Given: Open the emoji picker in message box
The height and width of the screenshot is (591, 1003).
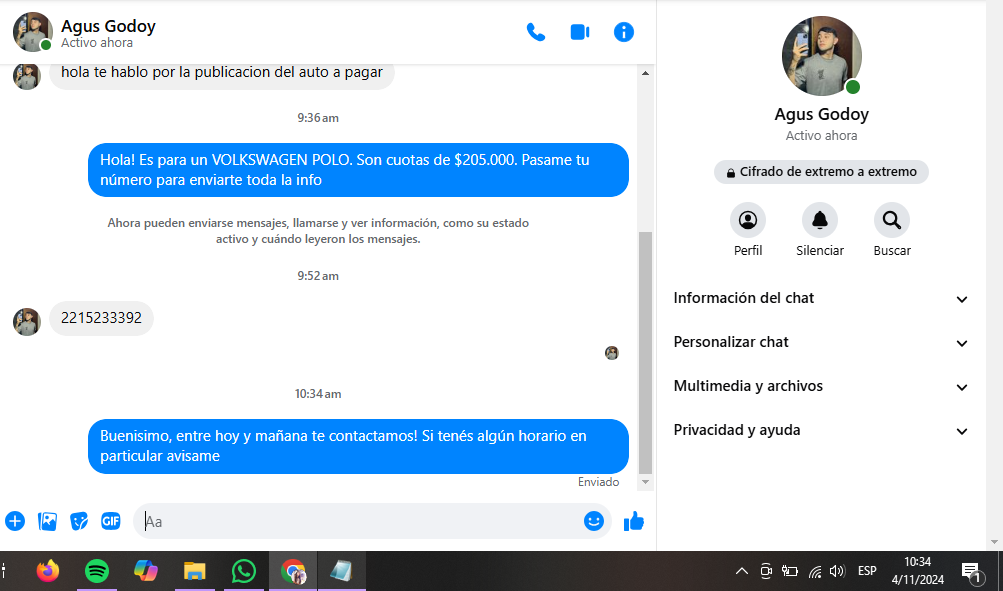Looking at the screenshot, I should coord(594,521).
